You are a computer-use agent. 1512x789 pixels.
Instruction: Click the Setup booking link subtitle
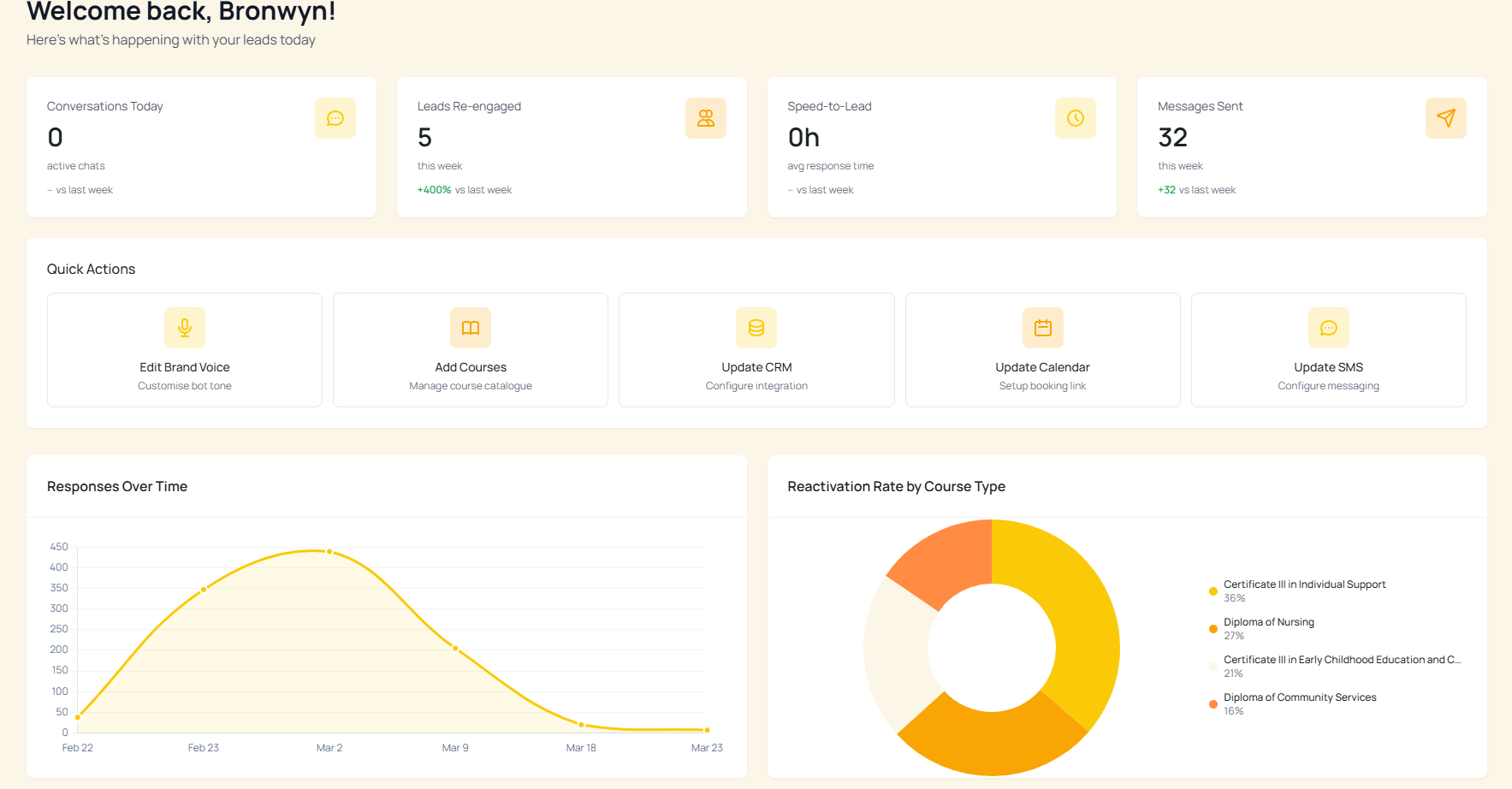pyautogui.click(x=1042, y=386)
